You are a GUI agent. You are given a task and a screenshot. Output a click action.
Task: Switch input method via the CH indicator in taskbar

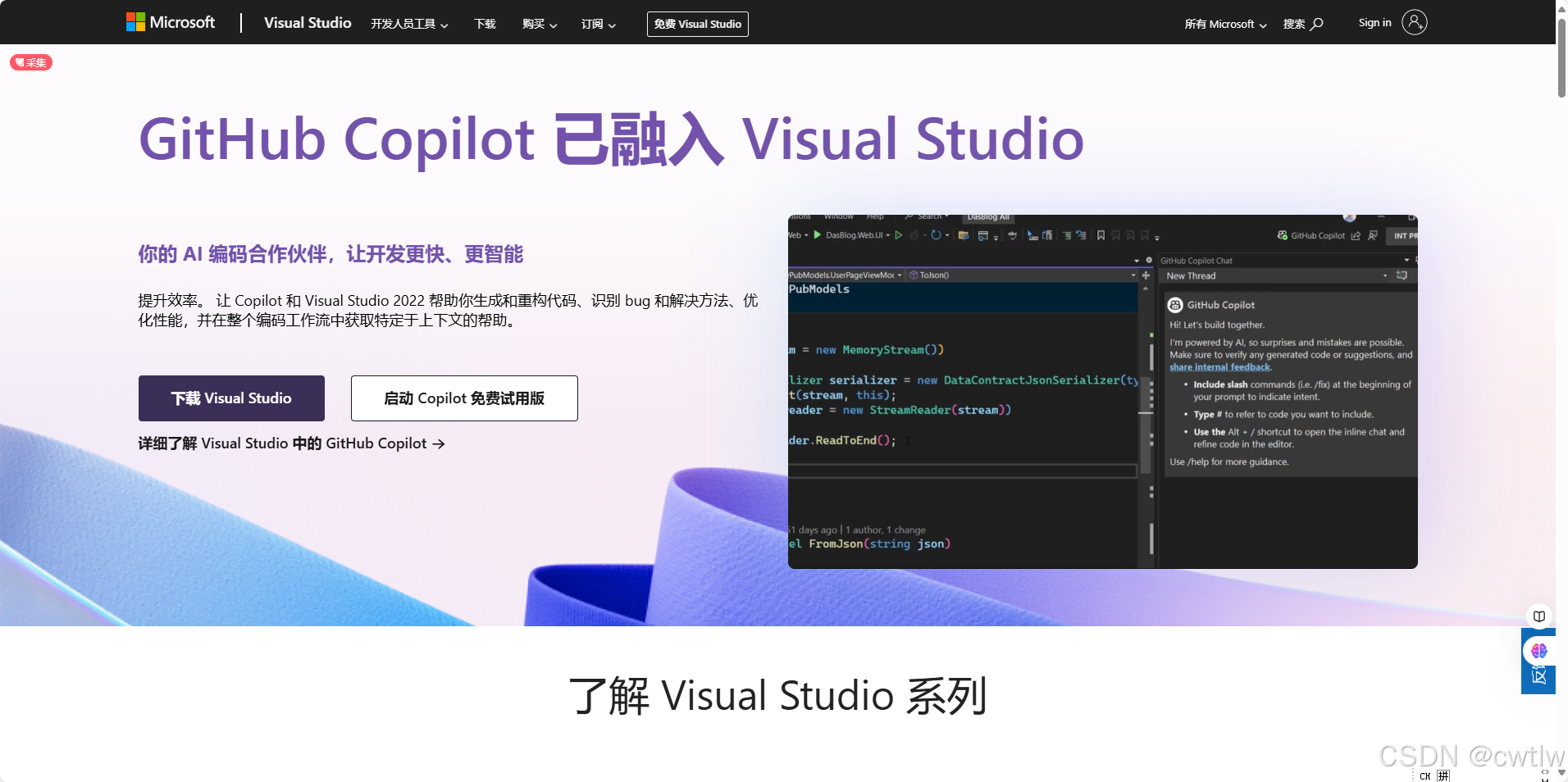click(1425, 775)
